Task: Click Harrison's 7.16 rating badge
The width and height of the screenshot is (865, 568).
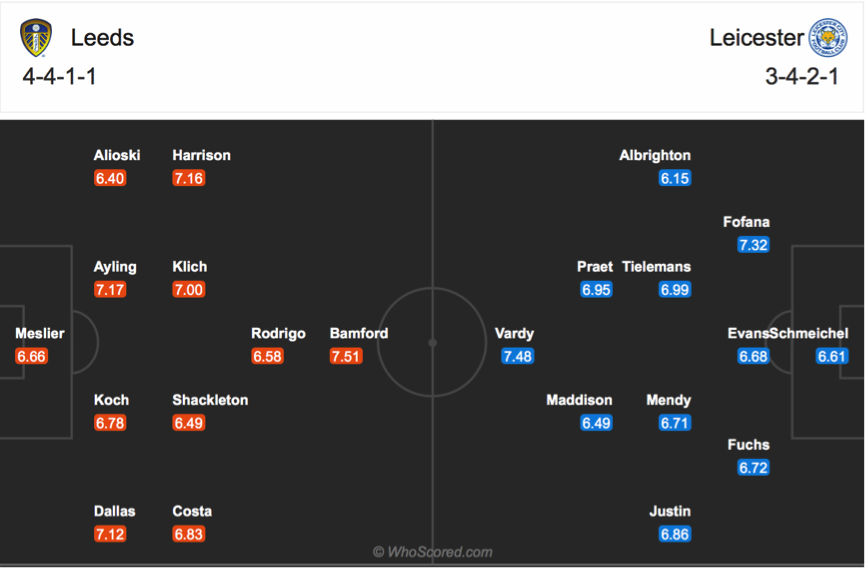Action: [189, 178]
